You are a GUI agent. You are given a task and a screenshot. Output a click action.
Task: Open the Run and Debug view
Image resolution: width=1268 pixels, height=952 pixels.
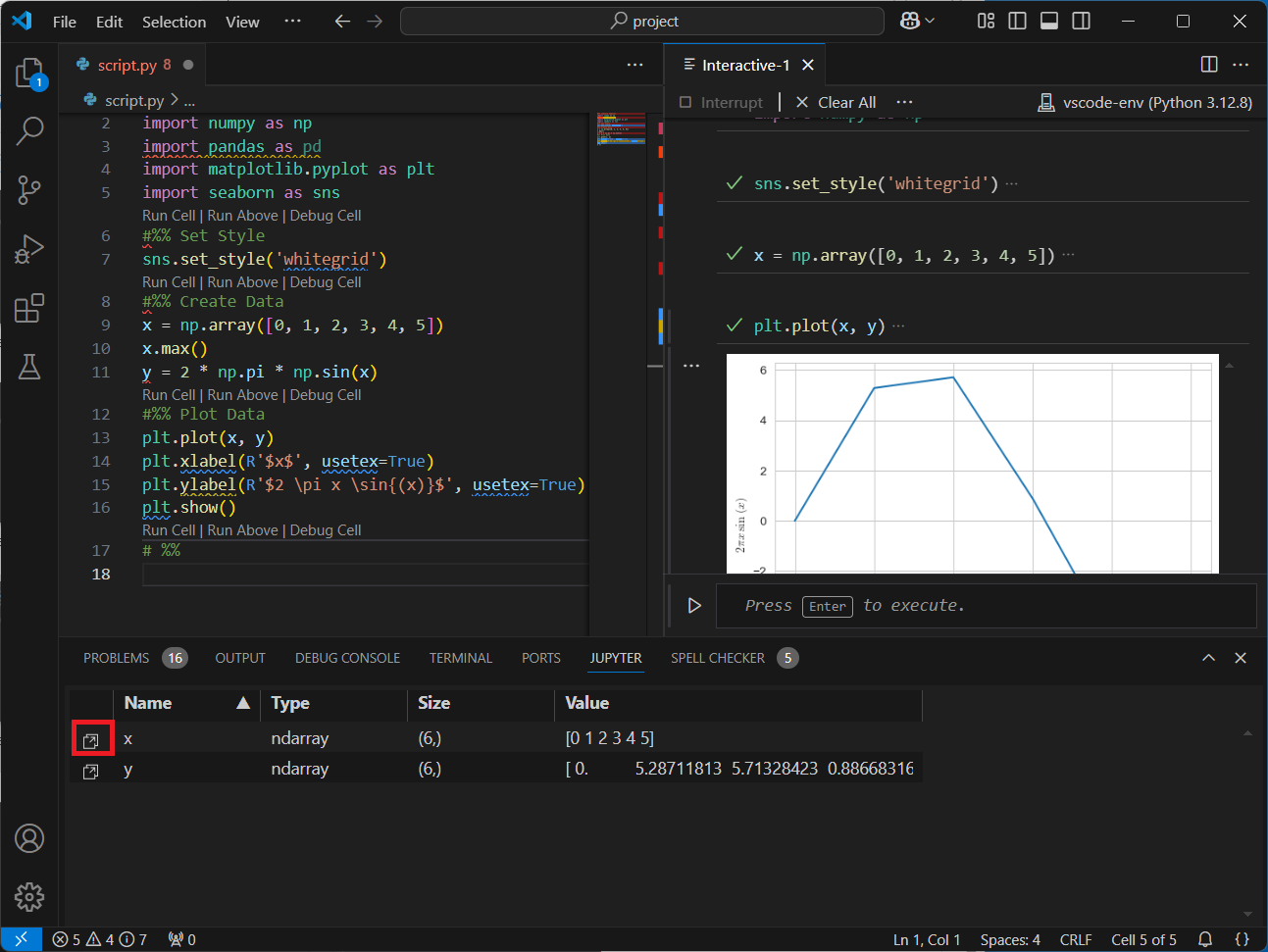click(x=29, y=249)
